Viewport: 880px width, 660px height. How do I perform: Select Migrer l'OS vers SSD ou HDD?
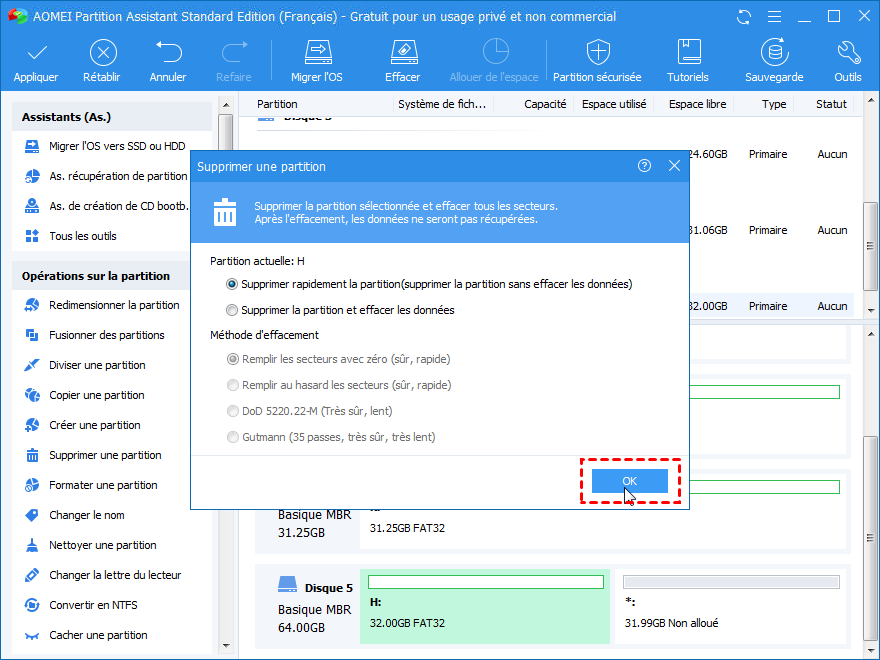click(x=106, y=146)
